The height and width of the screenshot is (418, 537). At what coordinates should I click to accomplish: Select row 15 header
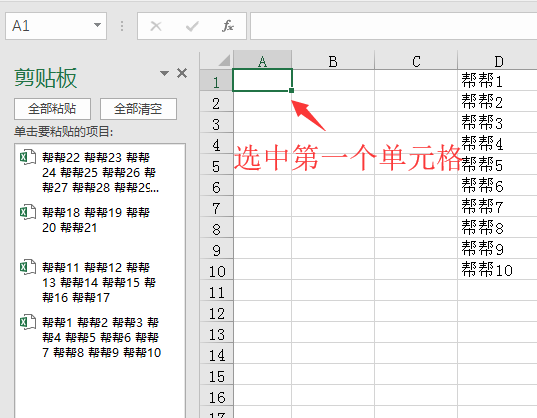click(x=216, y=375)
